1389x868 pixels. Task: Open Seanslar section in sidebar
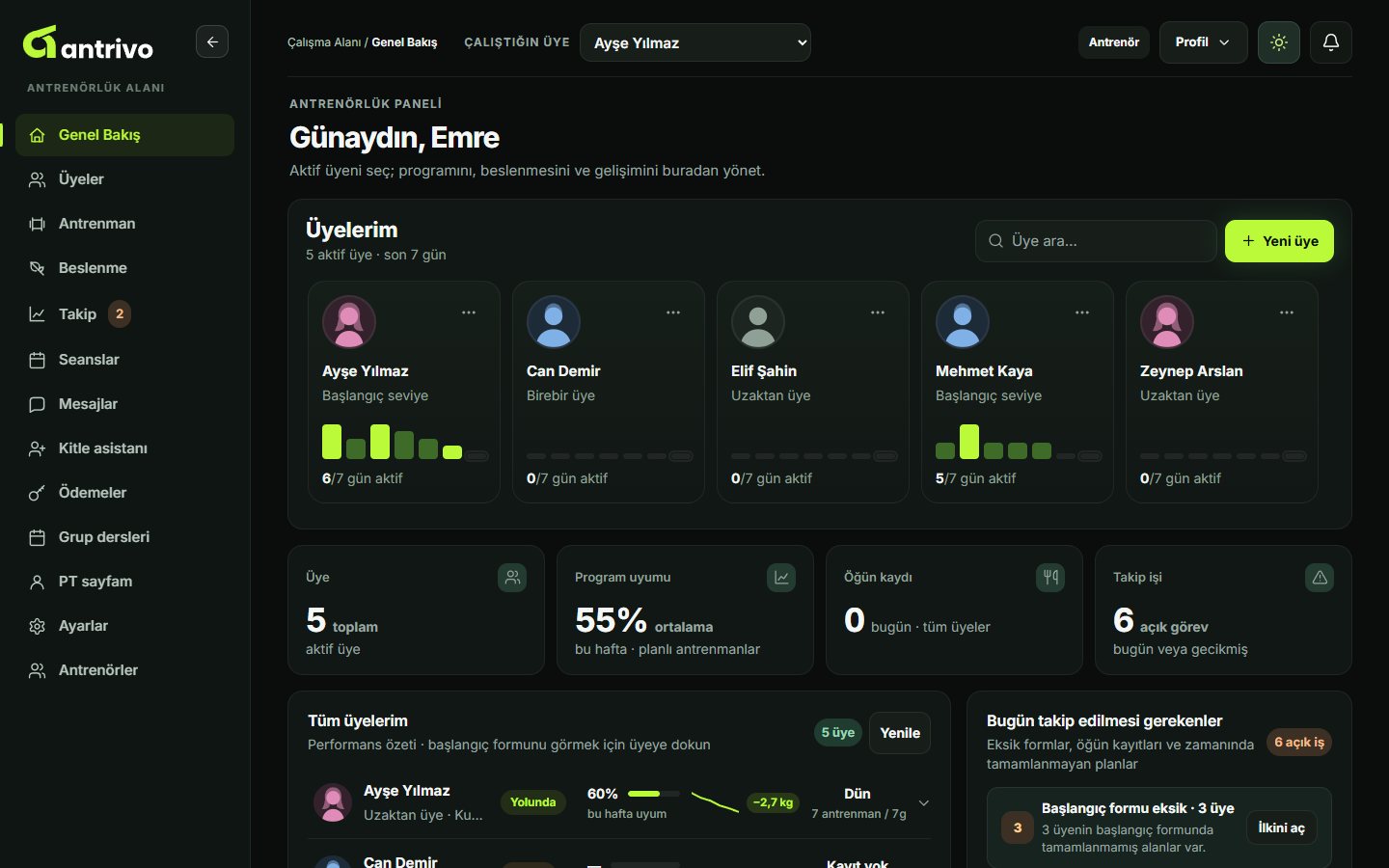(124, 360)
